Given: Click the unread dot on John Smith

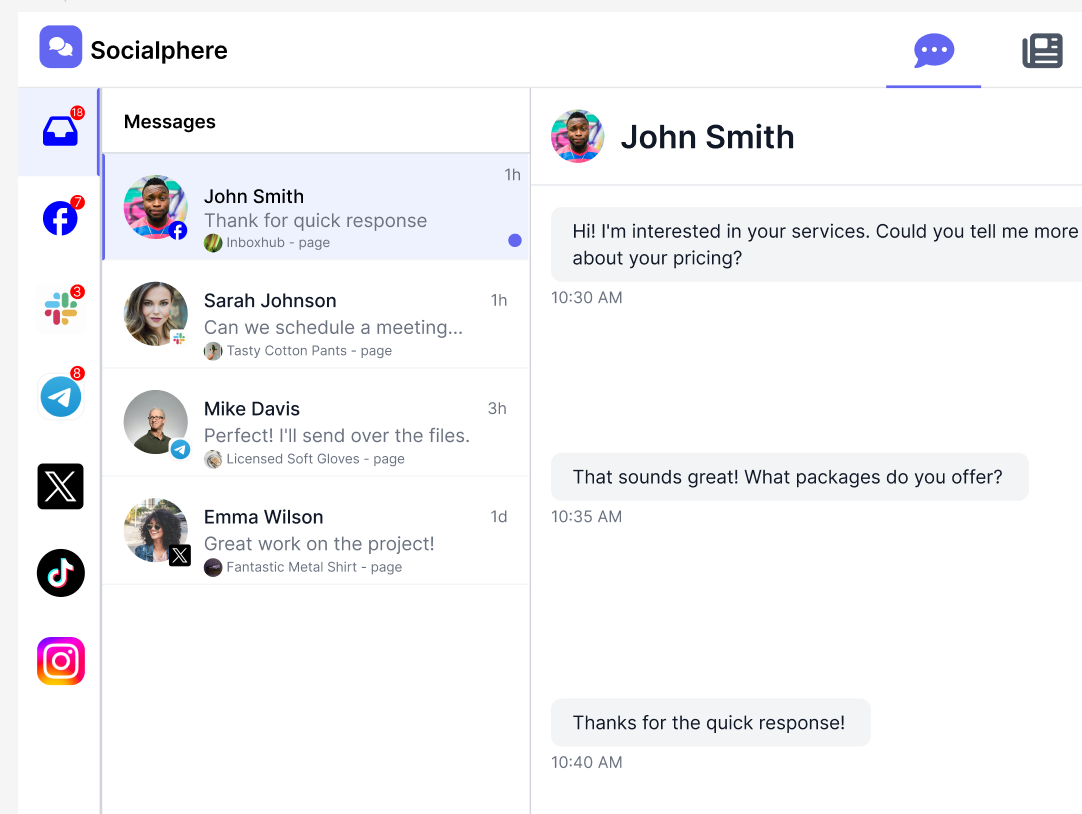Looking at the screenshot, I should pyautogui.click(x=515, y=240).
